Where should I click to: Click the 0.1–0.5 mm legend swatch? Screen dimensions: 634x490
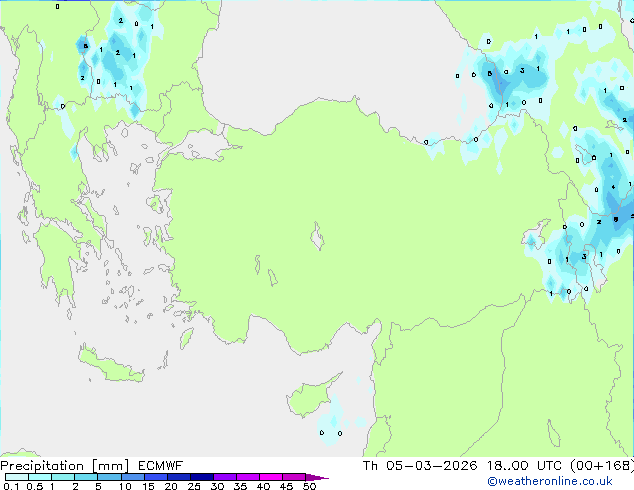click(17, 477)
